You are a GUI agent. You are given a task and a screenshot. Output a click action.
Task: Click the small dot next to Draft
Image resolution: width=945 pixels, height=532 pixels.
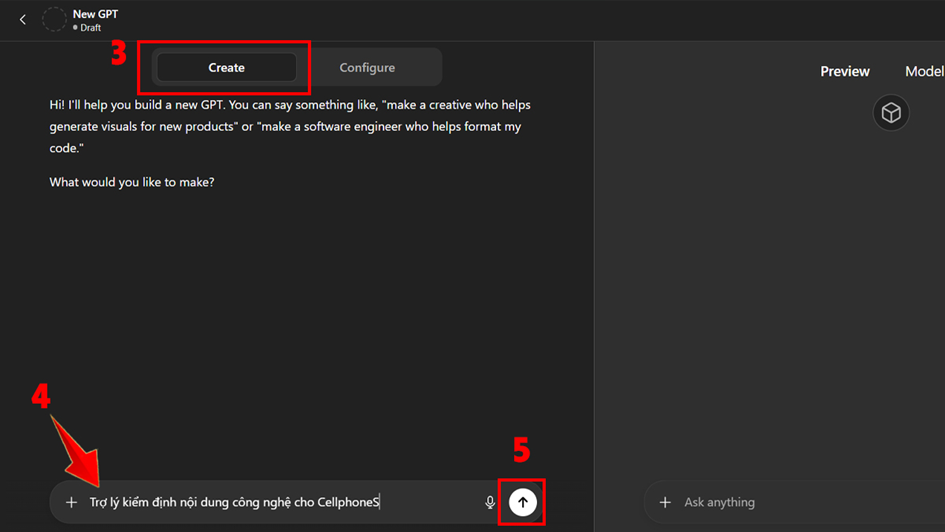point(76,28)
